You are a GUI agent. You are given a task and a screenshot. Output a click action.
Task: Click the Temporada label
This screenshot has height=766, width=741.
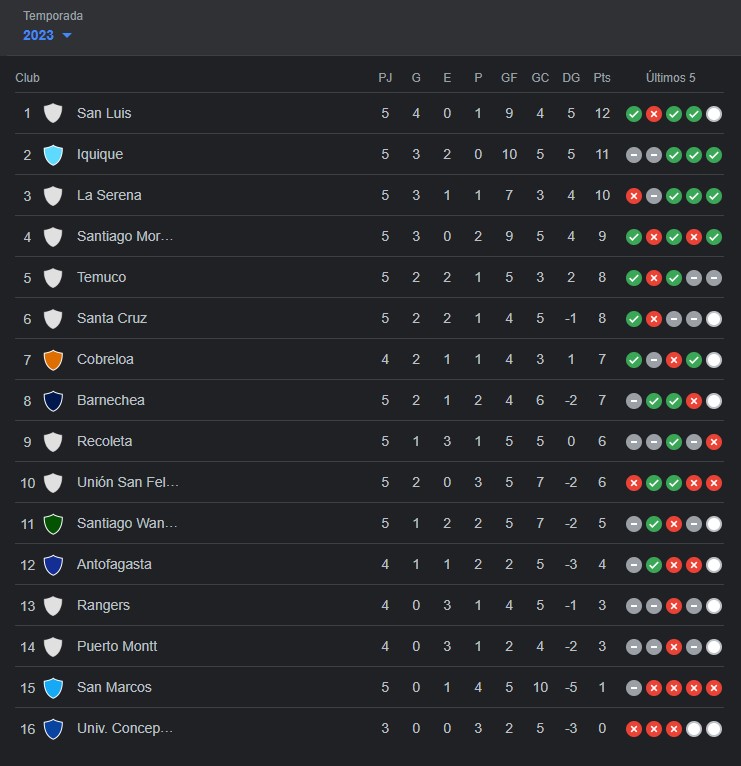(x=53, y=16)
